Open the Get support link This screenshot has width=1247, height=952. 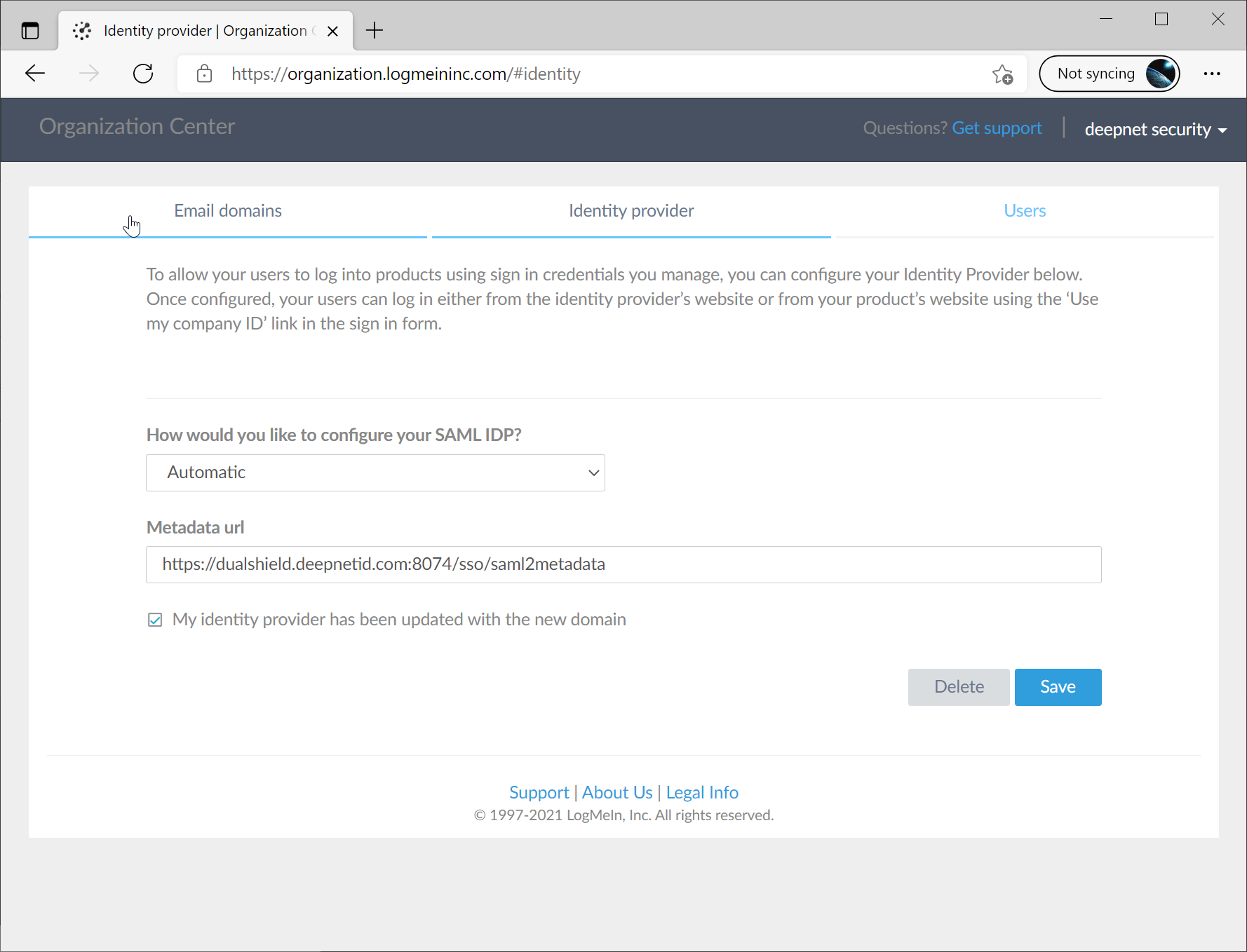coord(997,128)
